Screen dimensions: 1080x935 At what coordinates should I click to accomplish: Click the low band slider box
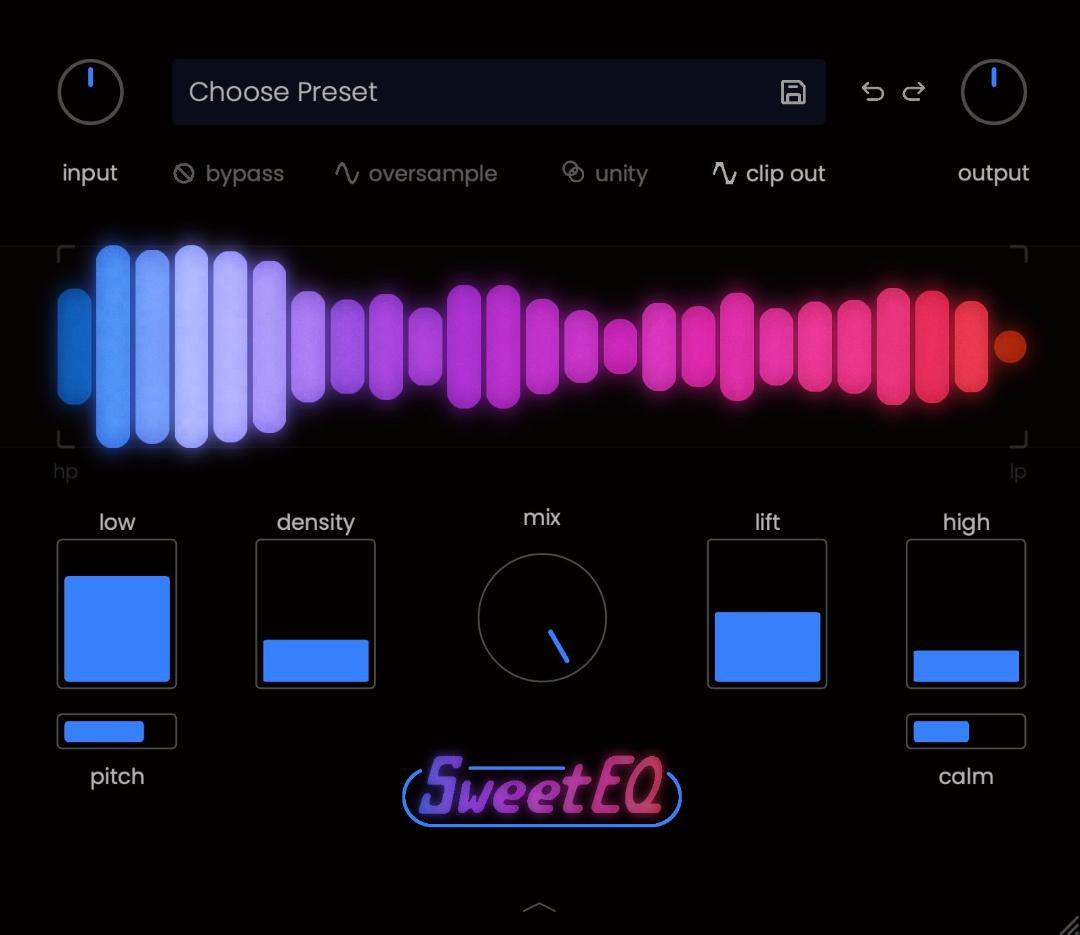(x=117, y=614)
